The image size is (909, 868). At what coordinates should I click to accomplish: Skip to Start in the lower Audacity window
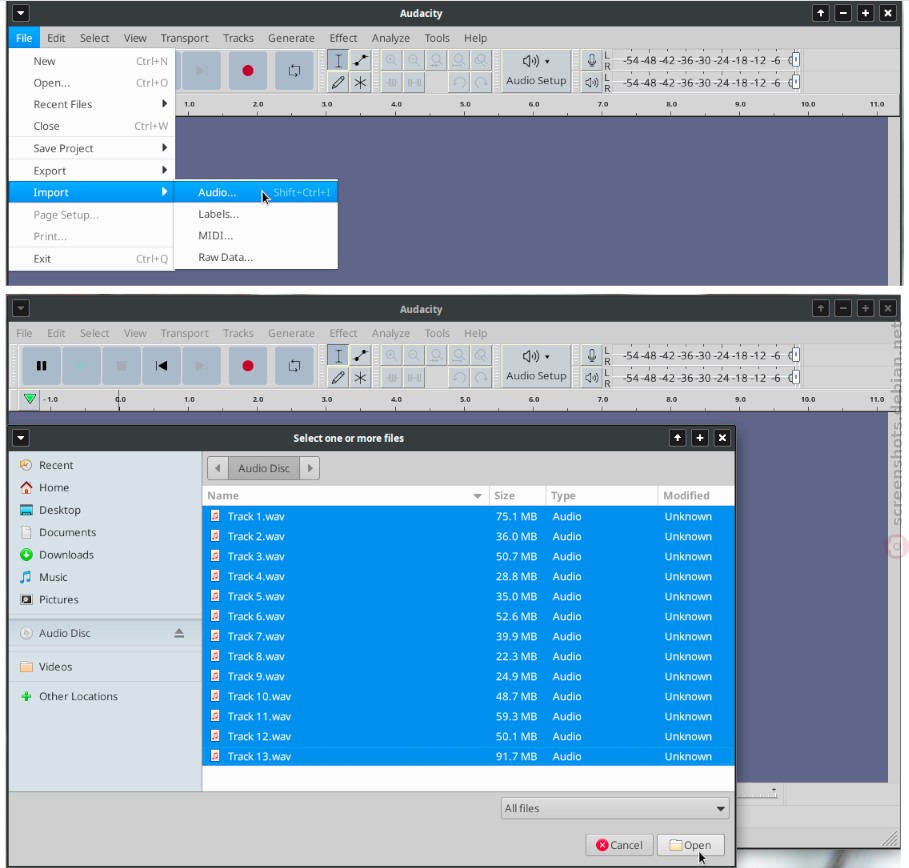pos(161,366)
